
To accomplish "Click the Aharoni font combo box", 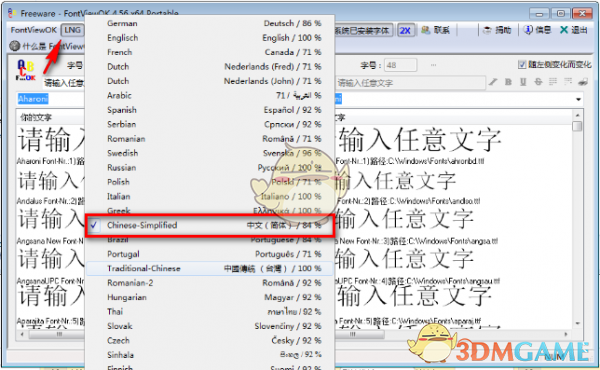I will pyautogui.click(x=50, y=99).
